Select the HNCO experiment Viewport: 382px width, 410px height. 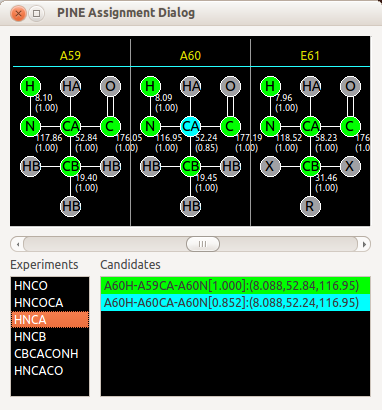point(50,286)
